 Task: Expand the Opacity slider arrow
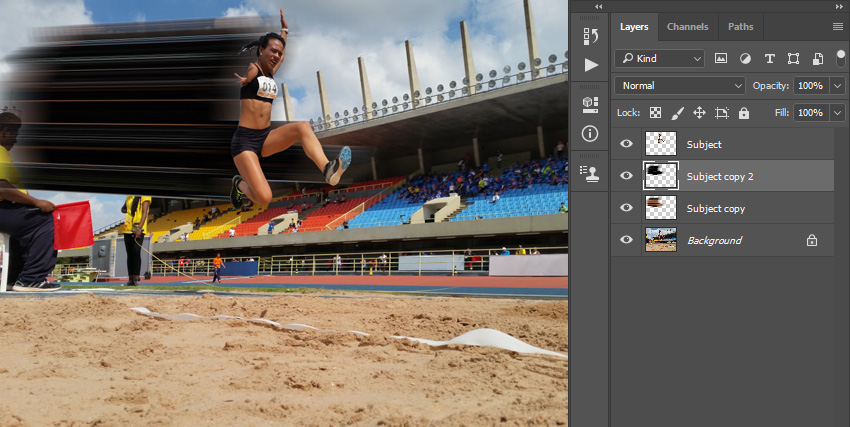point(838,86)
